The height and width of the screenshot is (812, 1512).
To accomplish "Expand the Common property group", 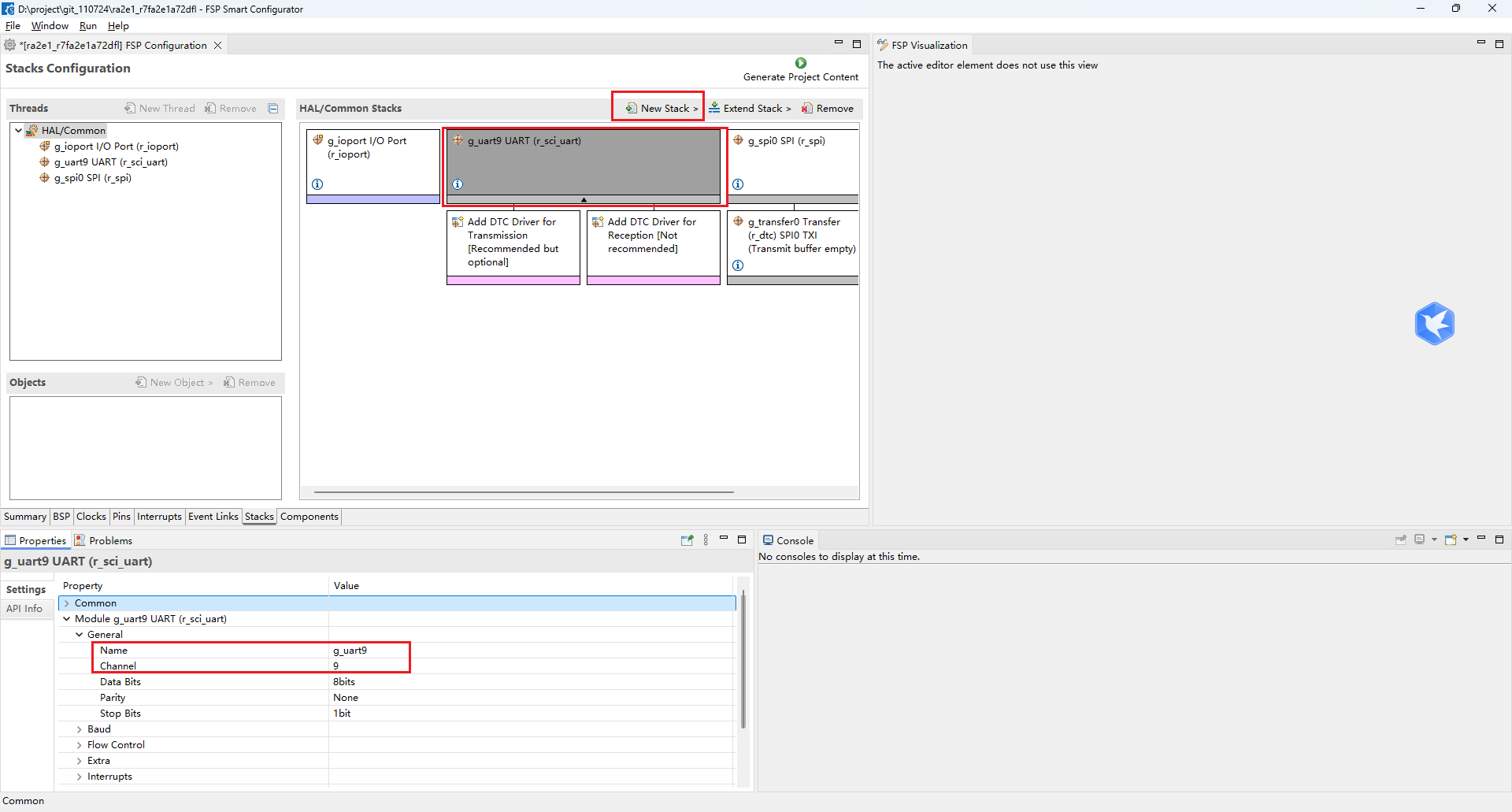I will (67, 603).
